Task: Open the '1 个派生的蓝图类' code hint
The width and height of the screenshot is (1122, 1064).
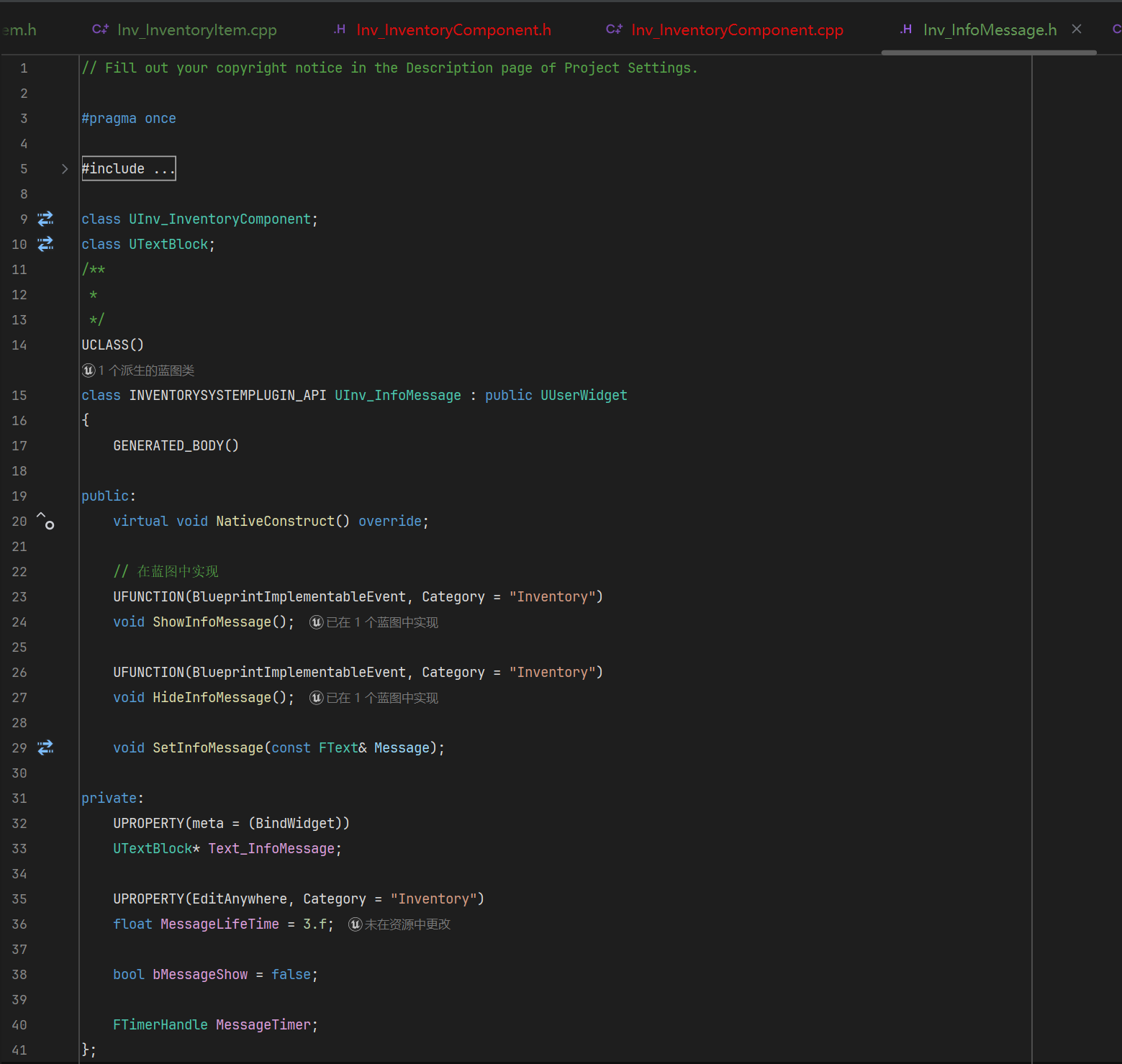Action: click(x=146, y=370)
